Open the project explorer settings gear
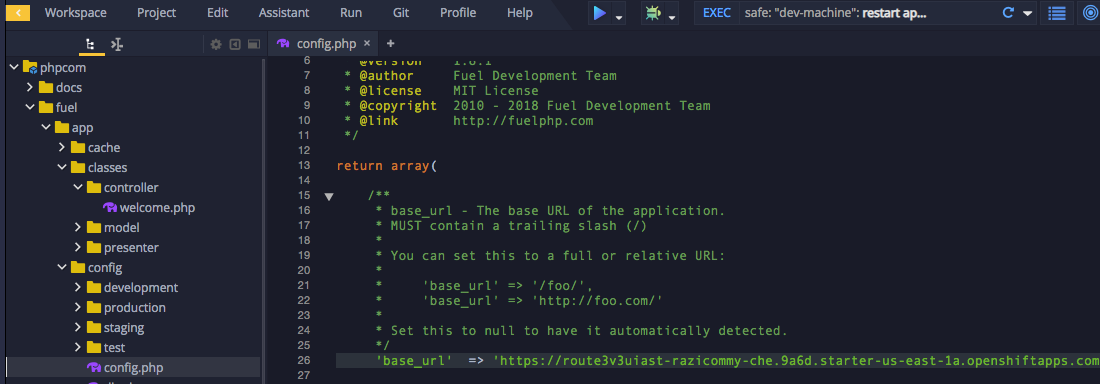The image size is (1100, 384). [216, 44]
